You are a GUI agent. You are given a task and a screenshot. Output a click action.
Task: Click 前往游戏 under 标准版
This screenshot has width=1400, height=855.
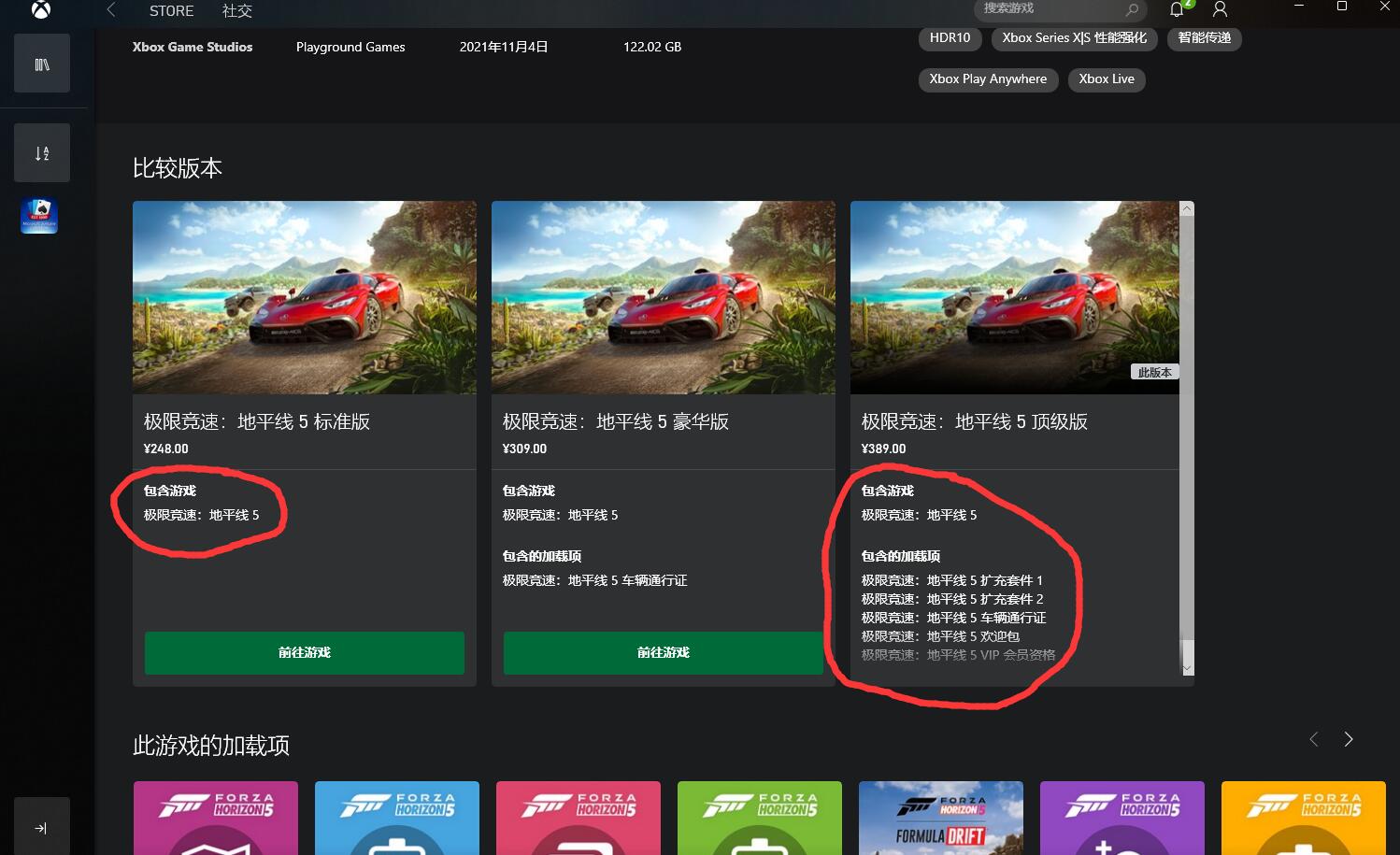point(305,652)
